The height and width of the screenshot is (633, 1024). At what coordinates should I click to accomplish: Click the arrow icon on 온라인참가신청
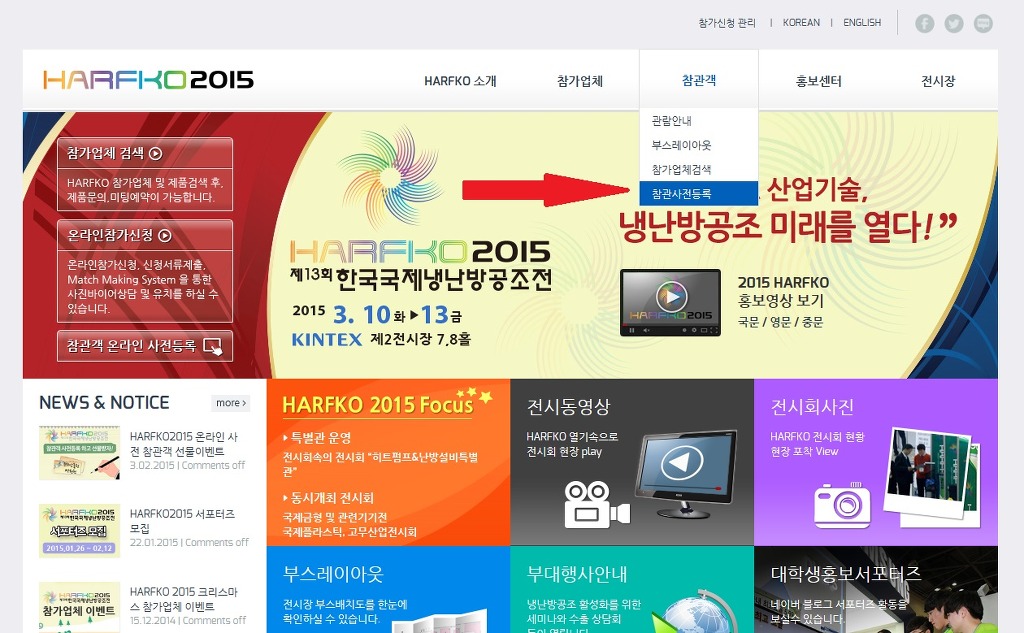[165, 236]
